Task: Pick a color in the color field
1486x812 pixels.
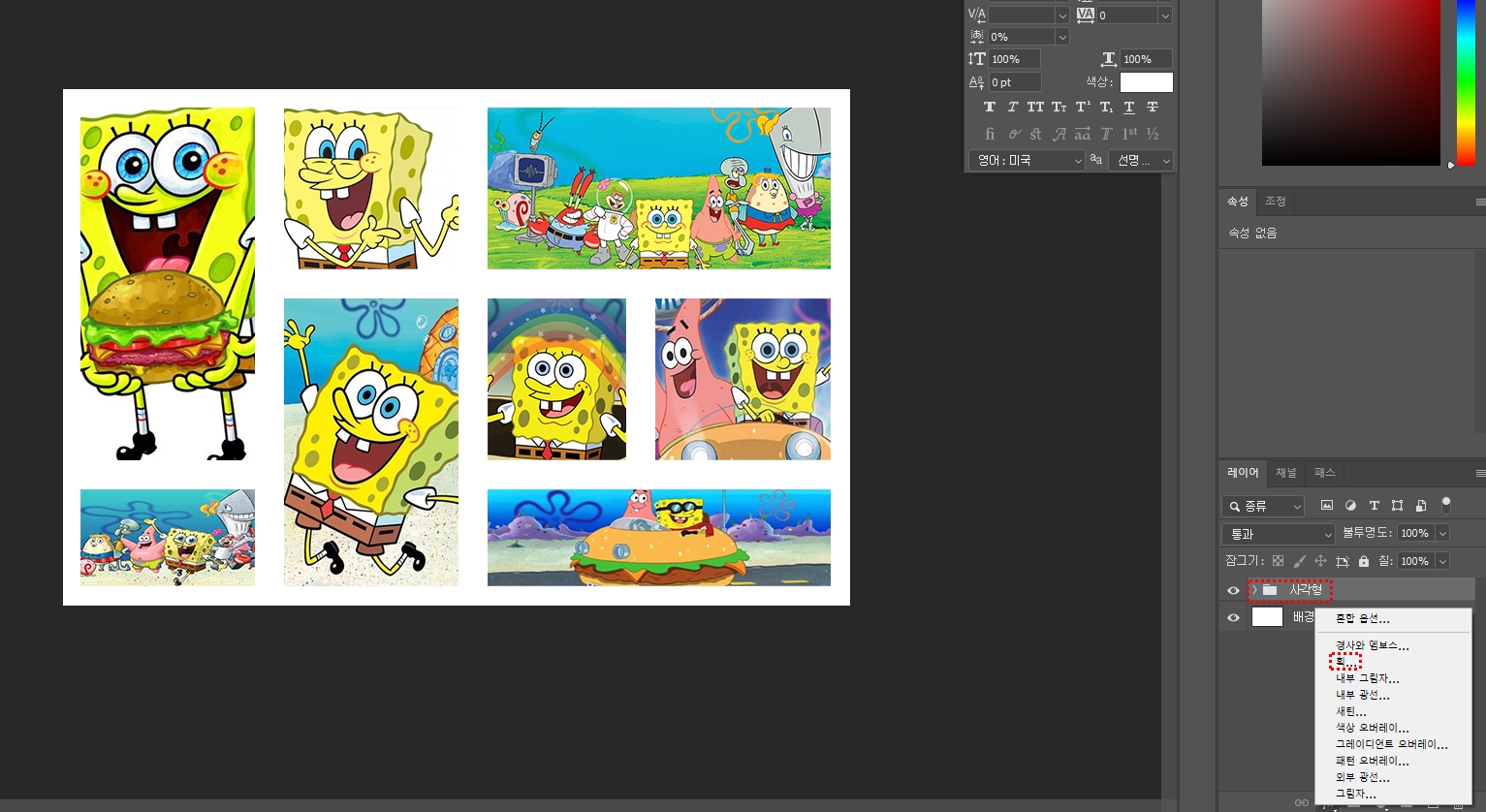Action: pyautogui.click(x=1350, y=82)
